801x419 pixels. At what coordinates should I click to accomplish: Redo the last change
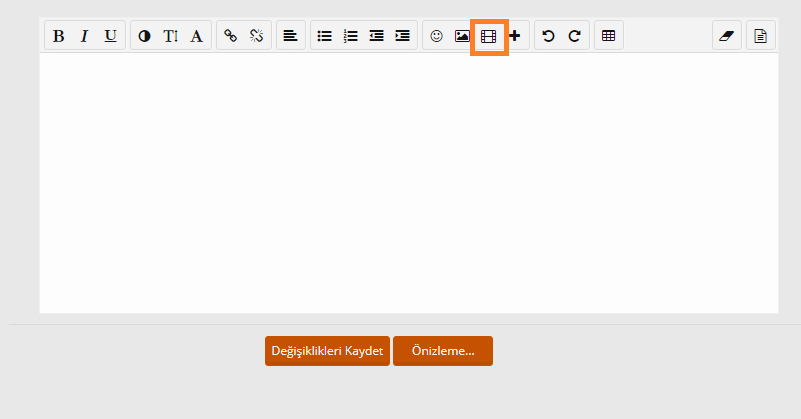point(575,36)
